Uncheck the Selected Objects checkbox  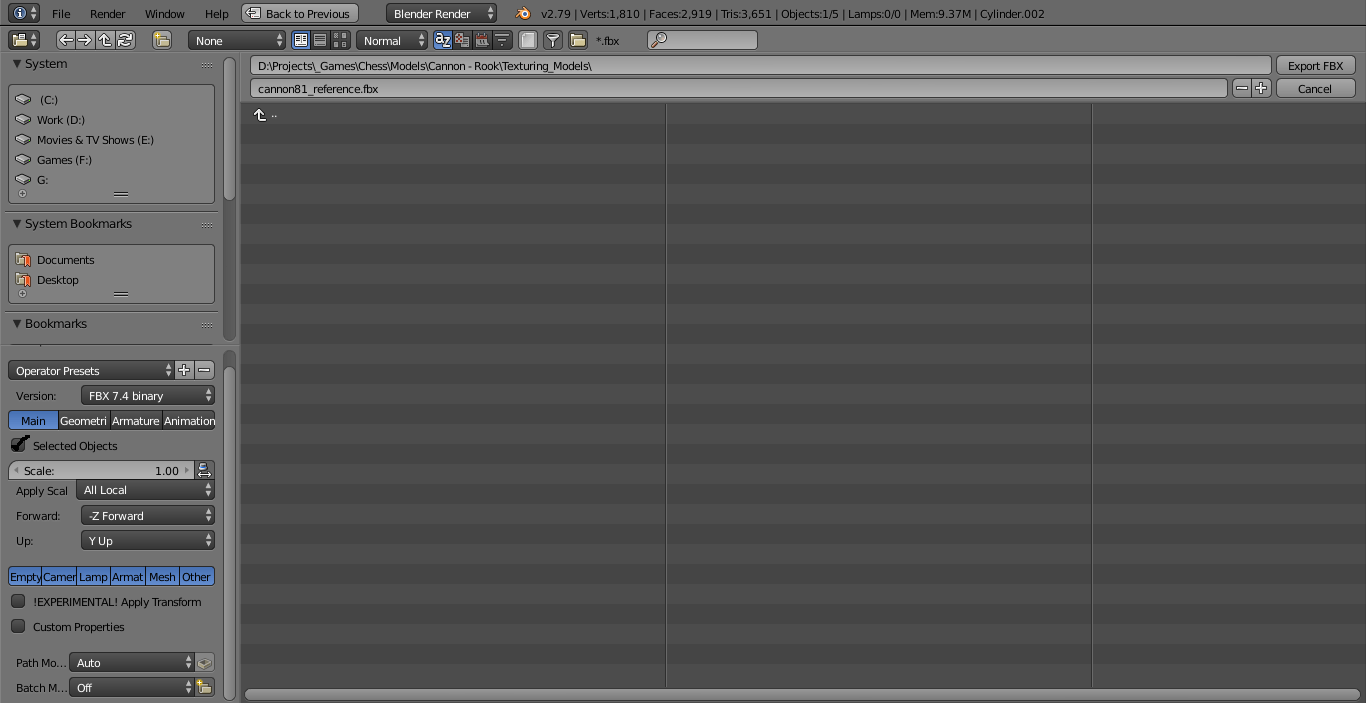pyautogui.click(x=17, y=446)
